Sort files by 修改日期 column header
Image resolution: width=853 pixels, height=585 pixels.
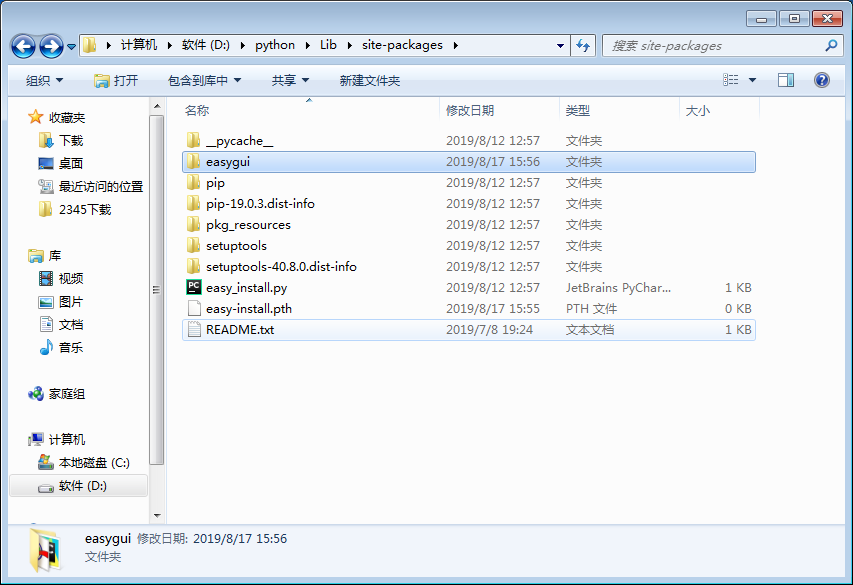click(470, 110)
